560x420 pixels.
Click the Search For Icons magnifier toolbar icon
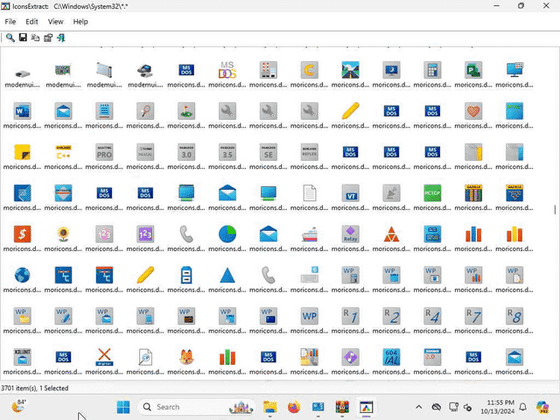[10, 38]
